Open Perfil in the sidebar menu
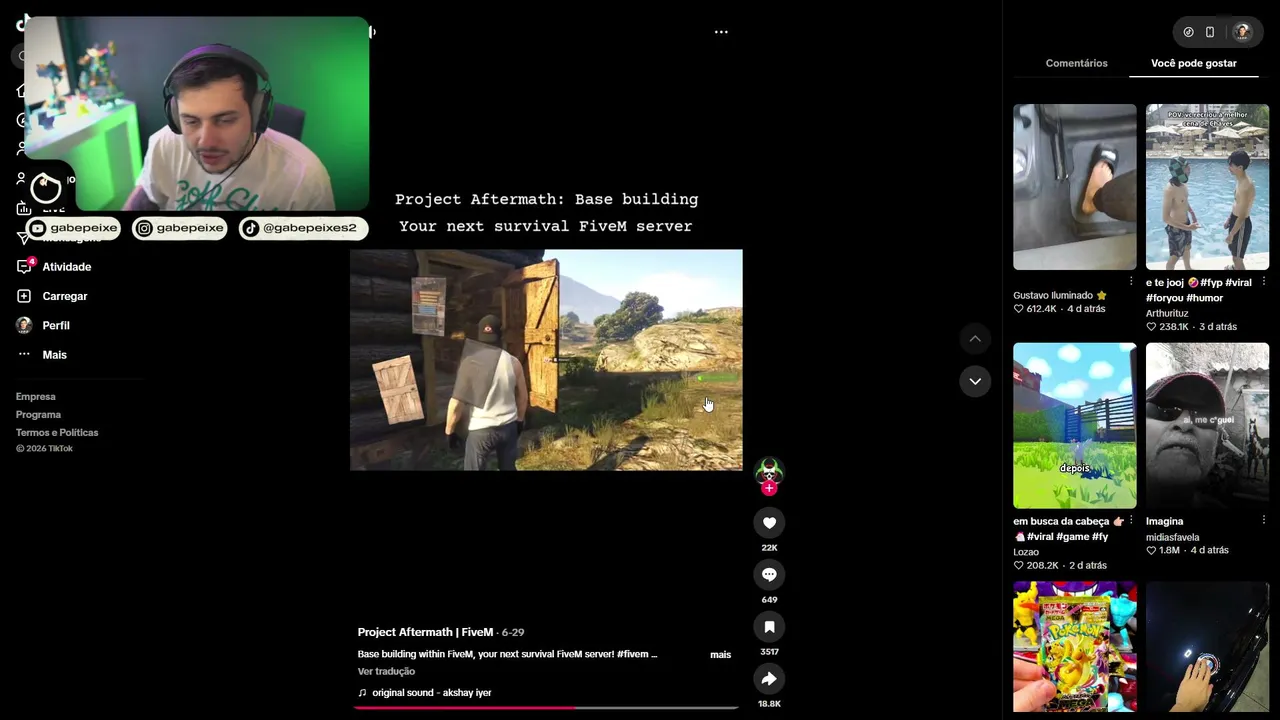 [56, 325]
